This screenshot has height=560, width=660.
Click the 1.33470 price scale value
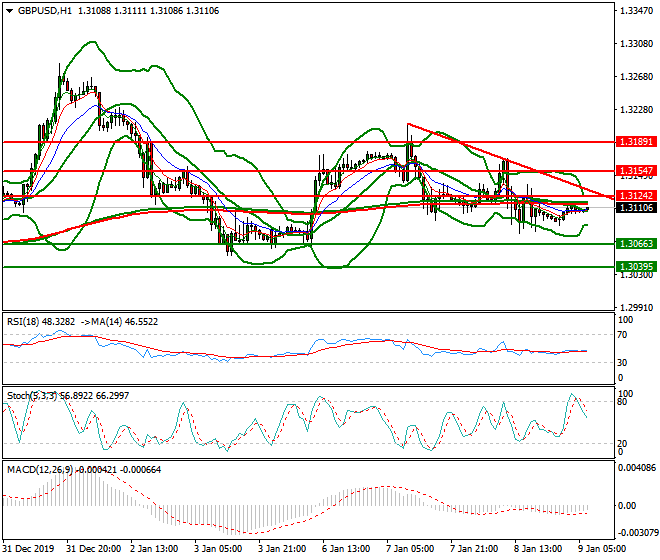(637, 11)
